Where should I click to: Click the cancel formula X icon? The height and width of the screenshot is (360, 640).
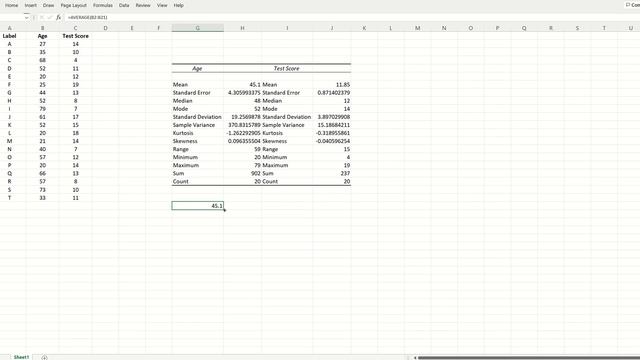coord(42,18)
